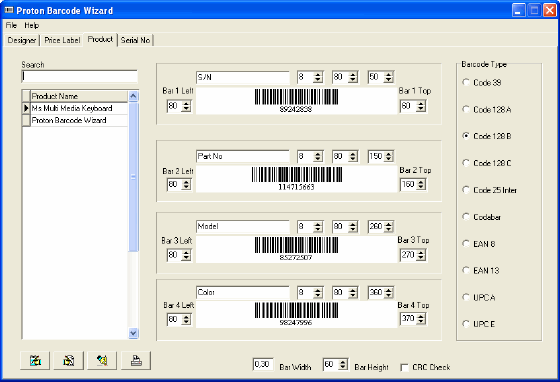Adjust the S/N row stepper showing 50
The width and height of the screenshot is (560, 382).
[x=389, y=77]
